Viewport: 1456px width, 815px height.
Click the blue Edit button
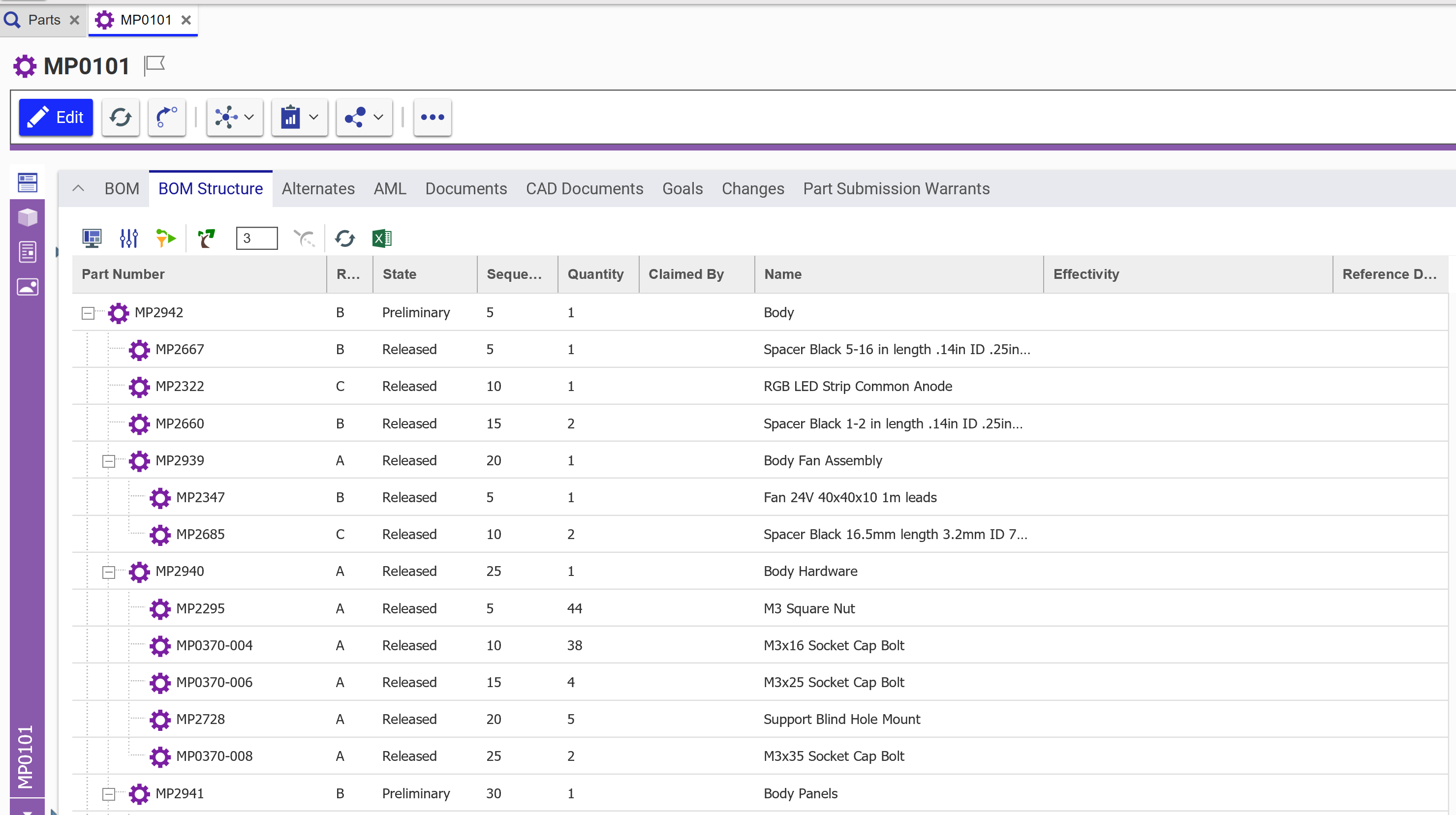tap(56, 118)
